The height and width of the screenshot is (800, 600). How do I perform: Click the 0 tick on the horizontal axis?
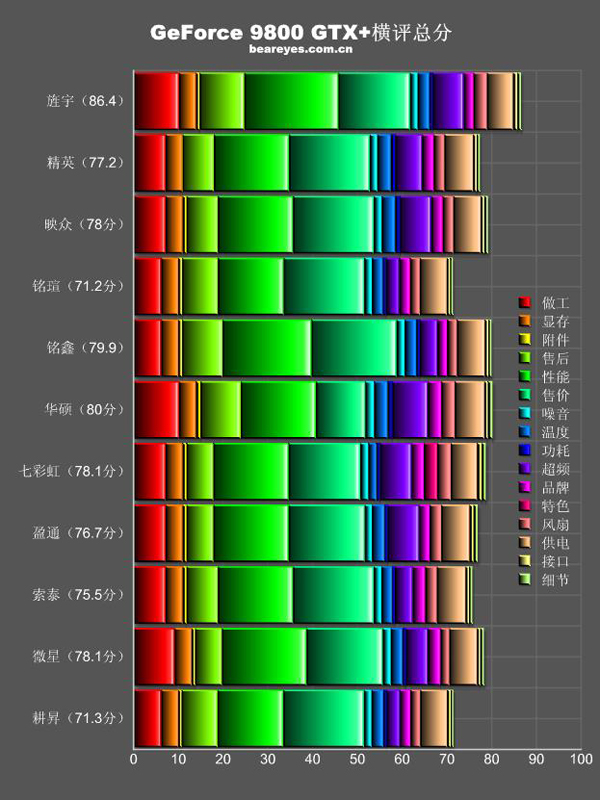pyautogui.click(x=134, y=759)
